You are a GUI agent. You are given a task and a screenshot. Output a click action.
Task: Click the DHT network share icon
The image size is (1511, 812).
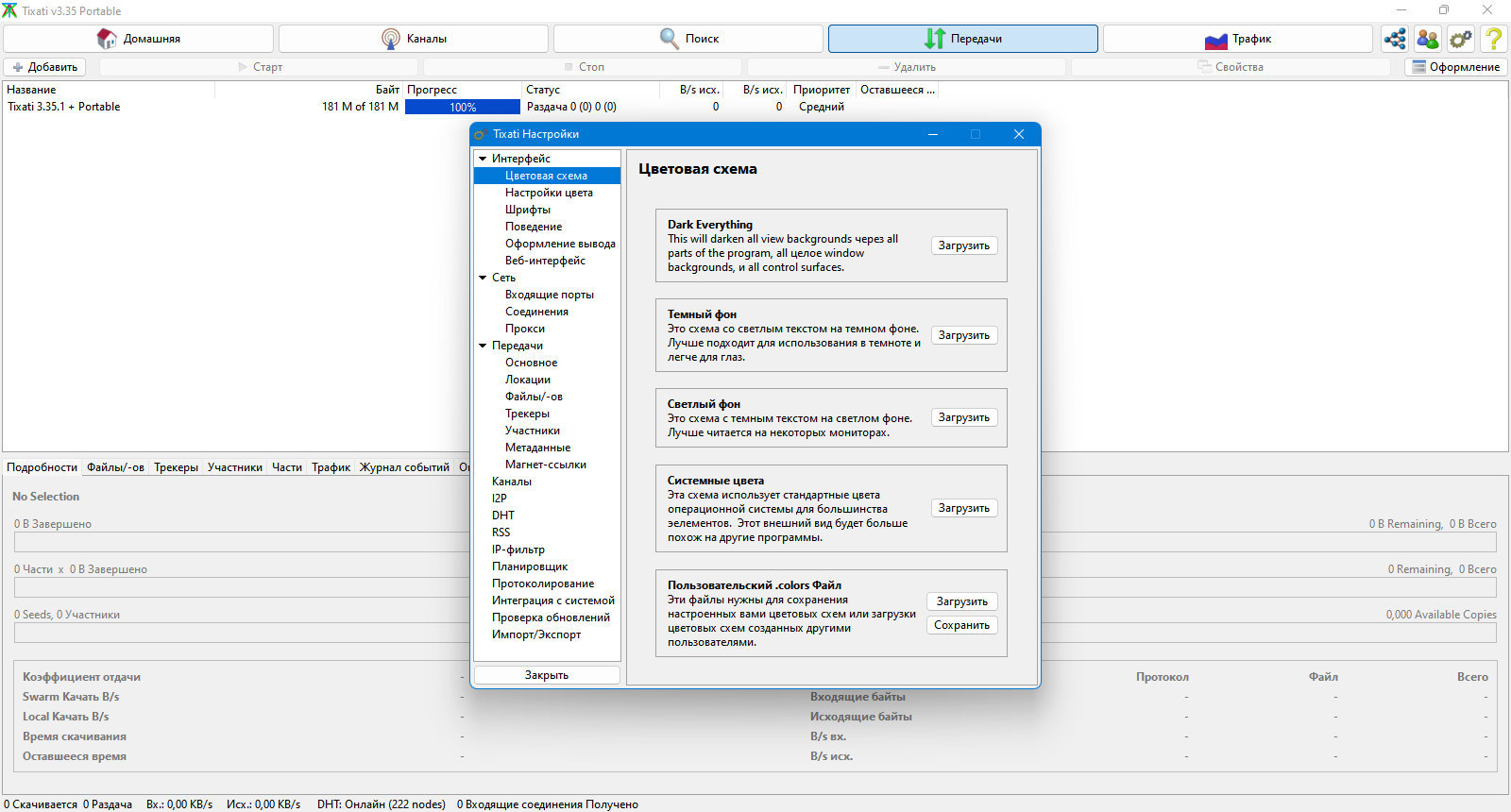pos(1395,39)
